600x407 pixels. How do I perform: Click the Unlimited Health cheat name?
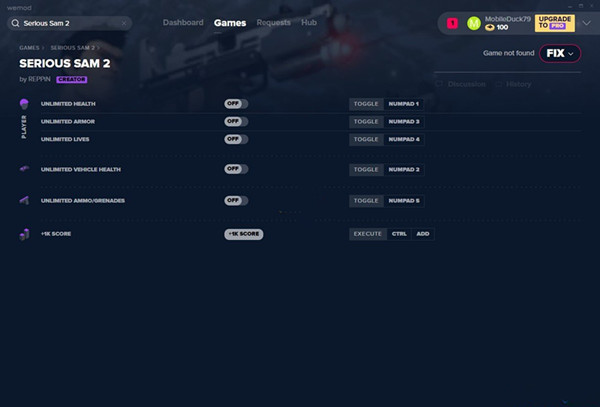pos(68,104)
